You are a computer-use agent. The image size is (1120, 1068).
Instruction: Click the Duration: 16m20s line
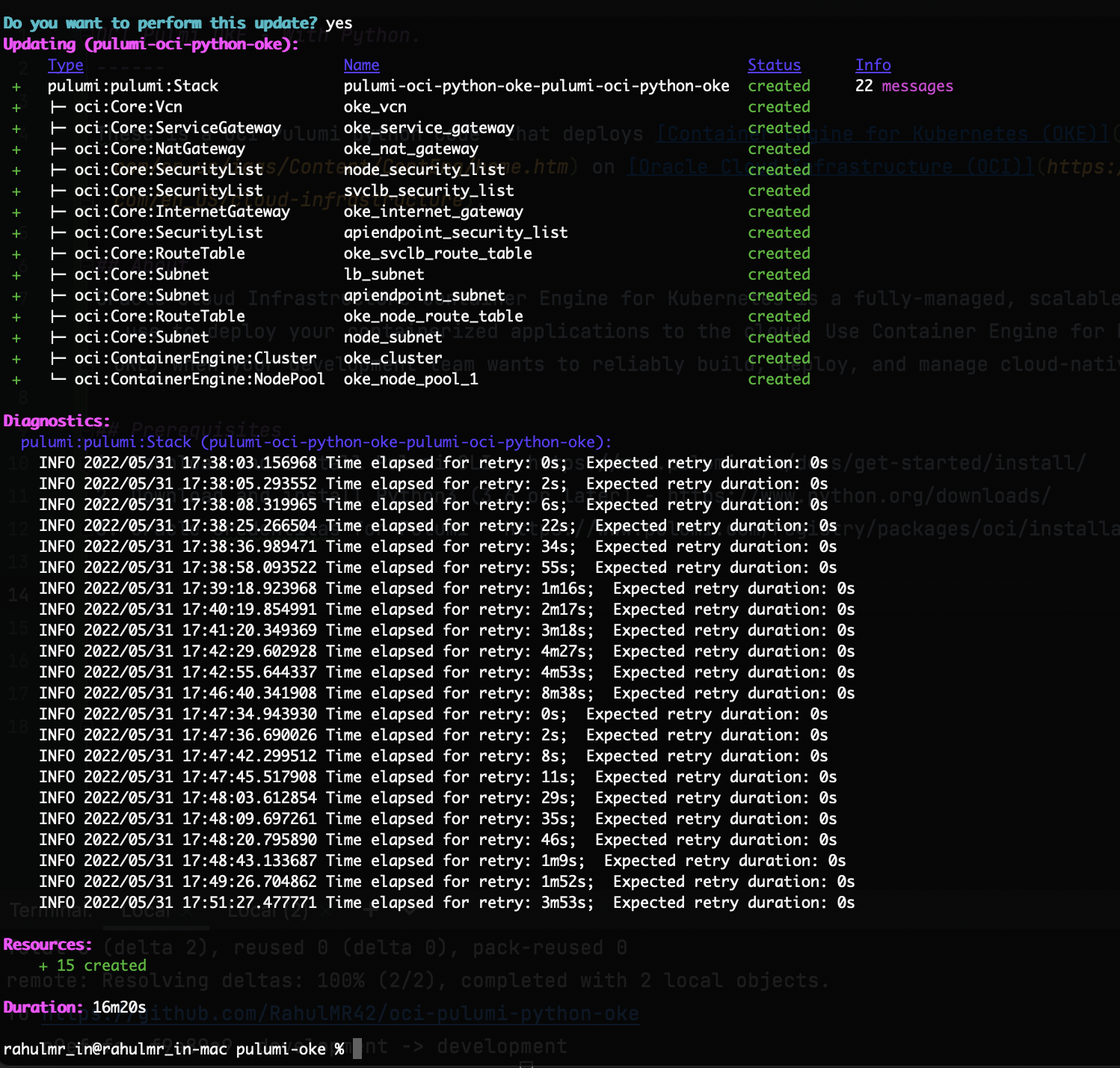pos(75,1007)
